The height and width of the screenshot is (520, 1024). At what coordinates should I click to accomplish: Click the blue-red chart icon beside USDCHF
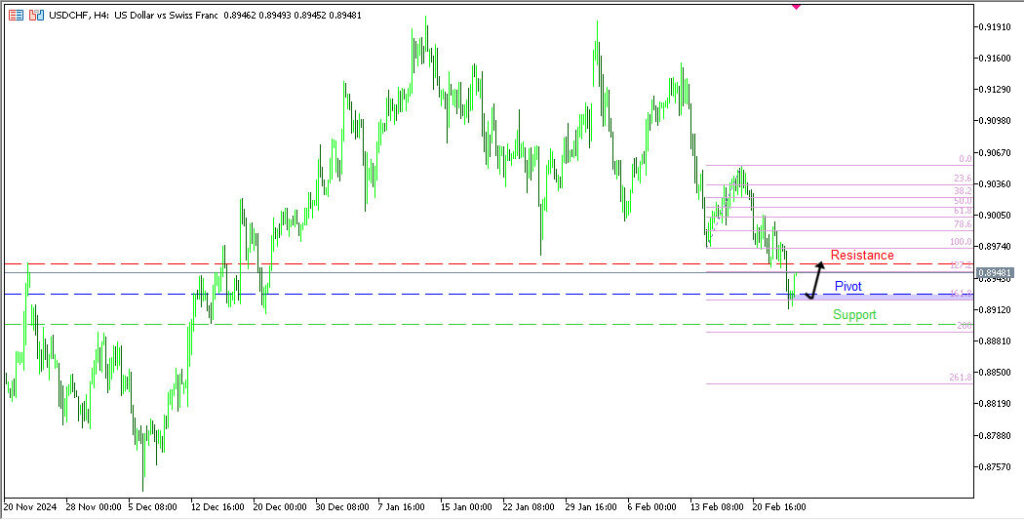pos(36,17)
